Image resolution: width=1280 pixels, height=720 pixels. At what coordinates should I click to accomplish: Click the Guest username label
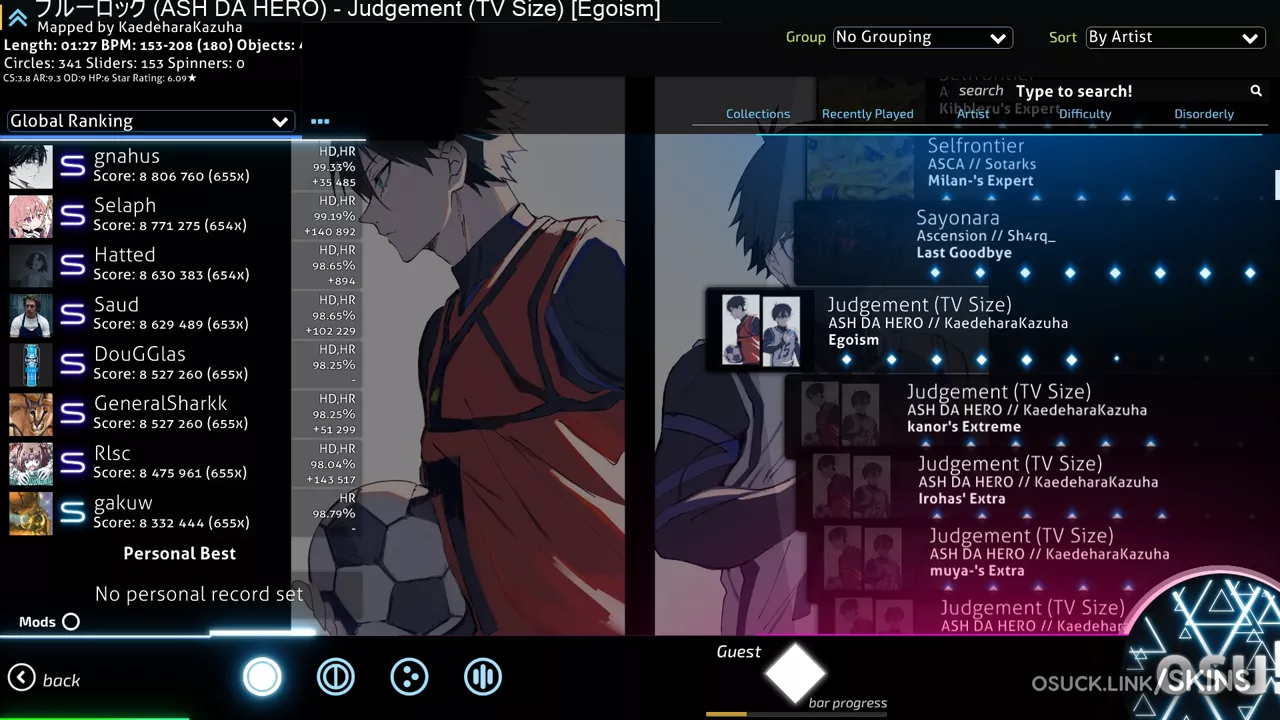[x=739, y=652]
